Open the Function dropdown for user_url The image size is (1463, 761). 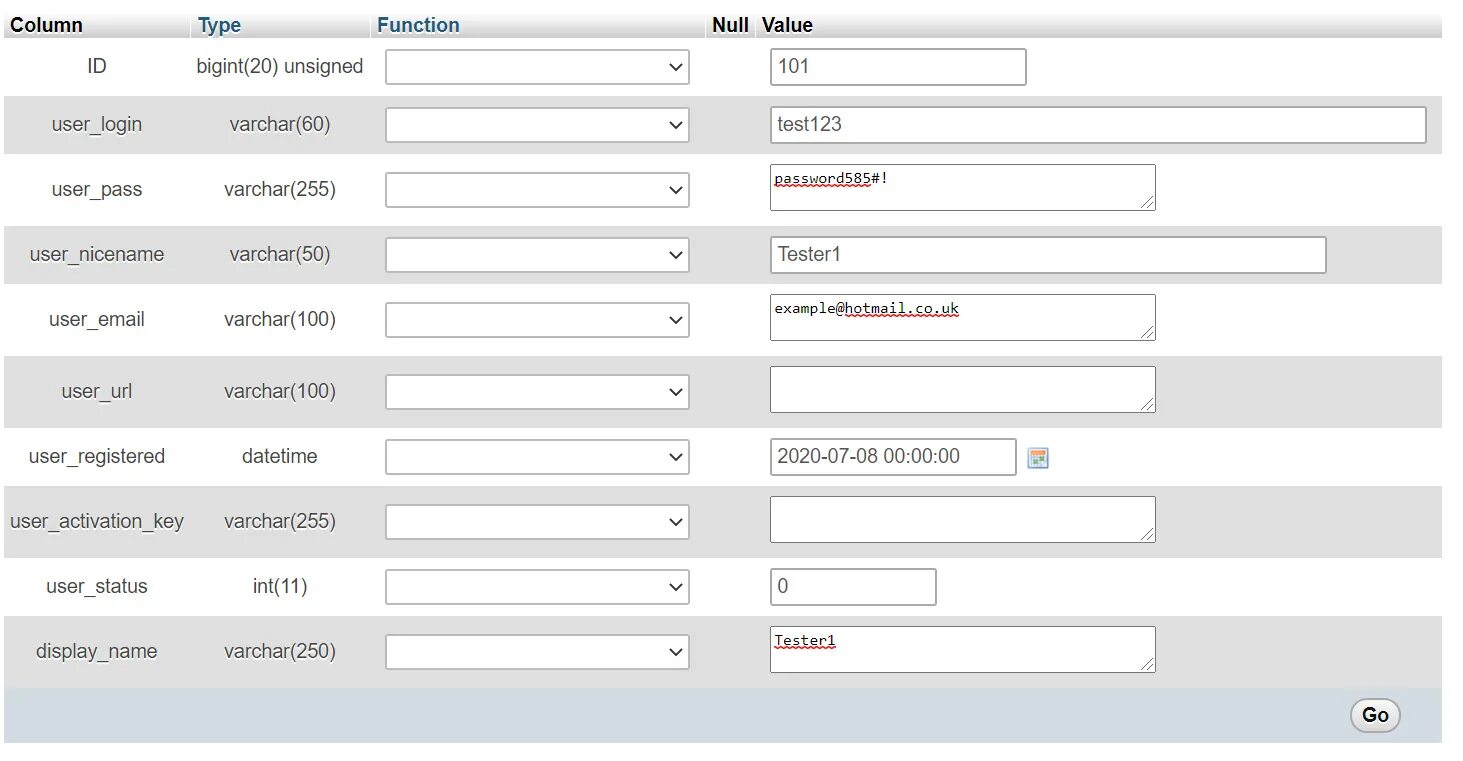537,392
